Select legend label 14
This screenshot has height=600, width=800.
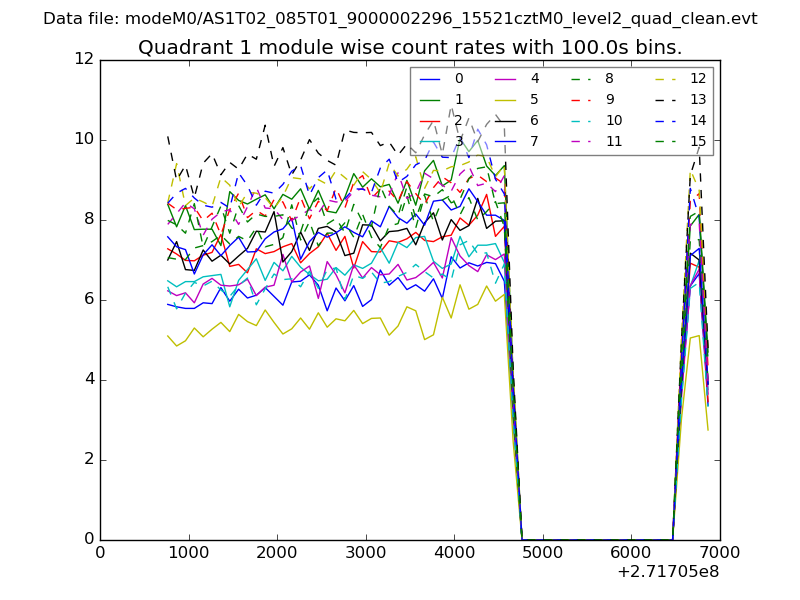pos(698,121)
